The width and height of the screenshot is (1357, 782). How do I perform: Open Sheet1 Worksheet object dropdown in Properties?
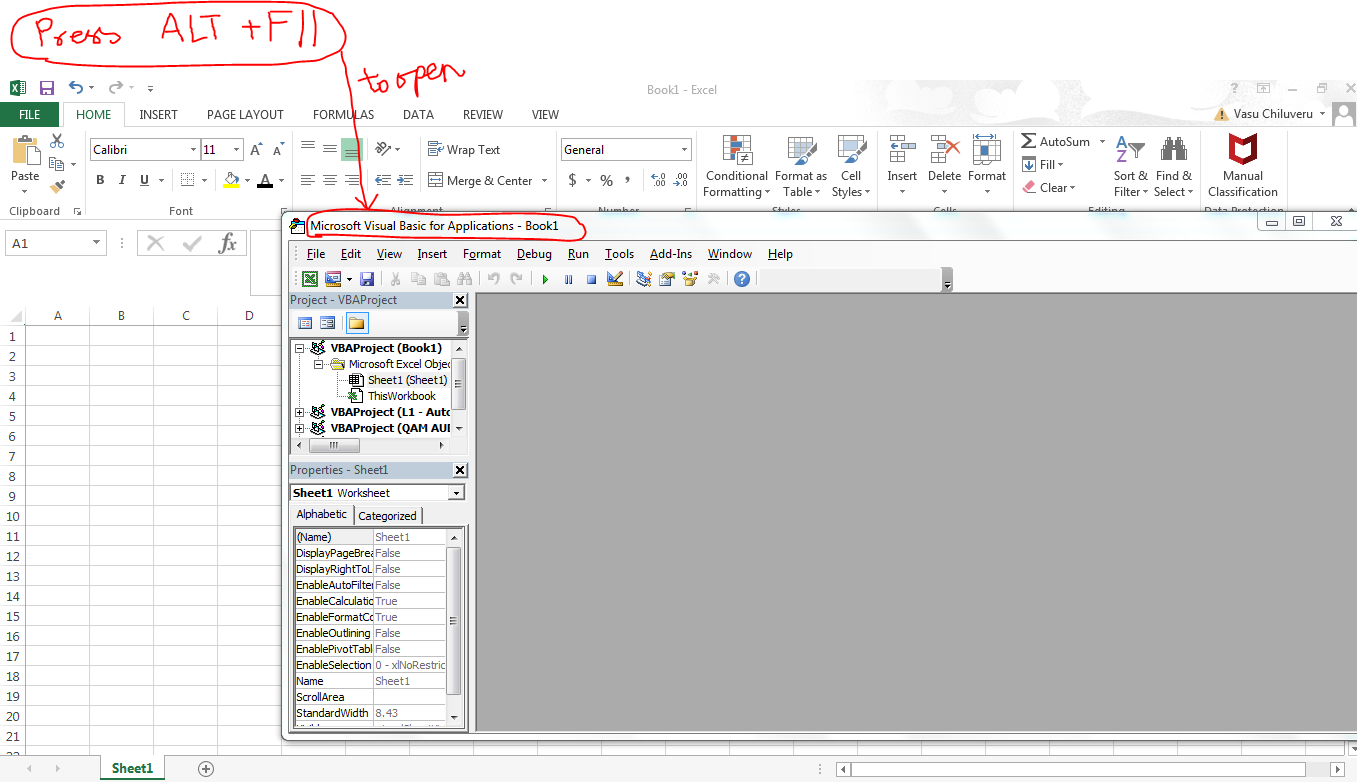[x=456, y=493]
